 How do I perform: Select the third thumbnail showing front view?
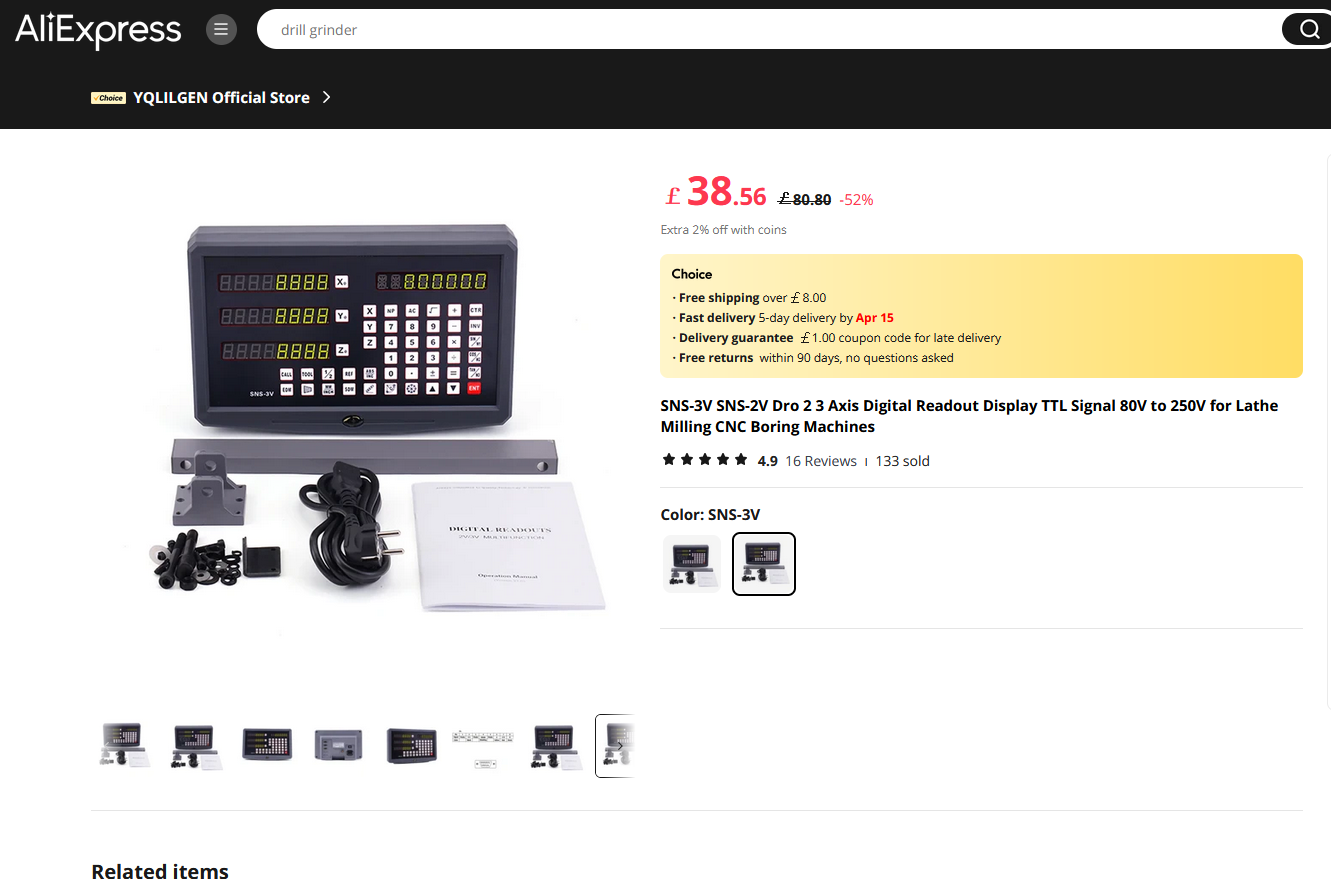267,746
